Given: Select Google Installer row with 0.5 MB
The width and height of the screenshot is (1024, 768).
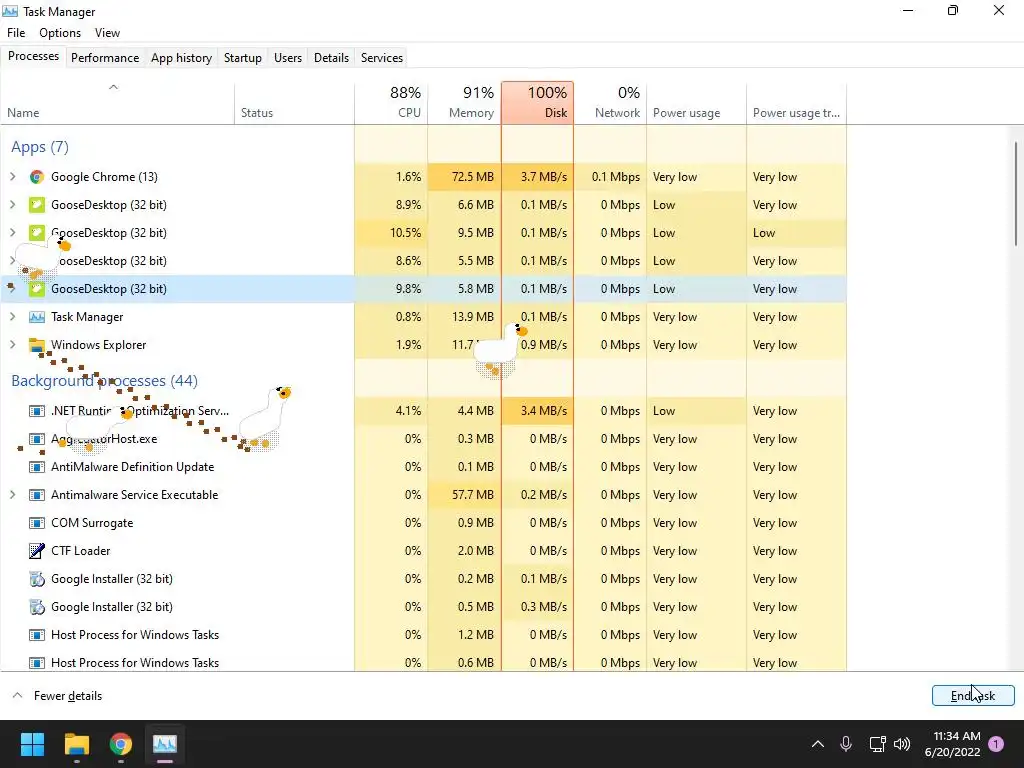Looking at the screenshot, I should (x=423, y=607).
